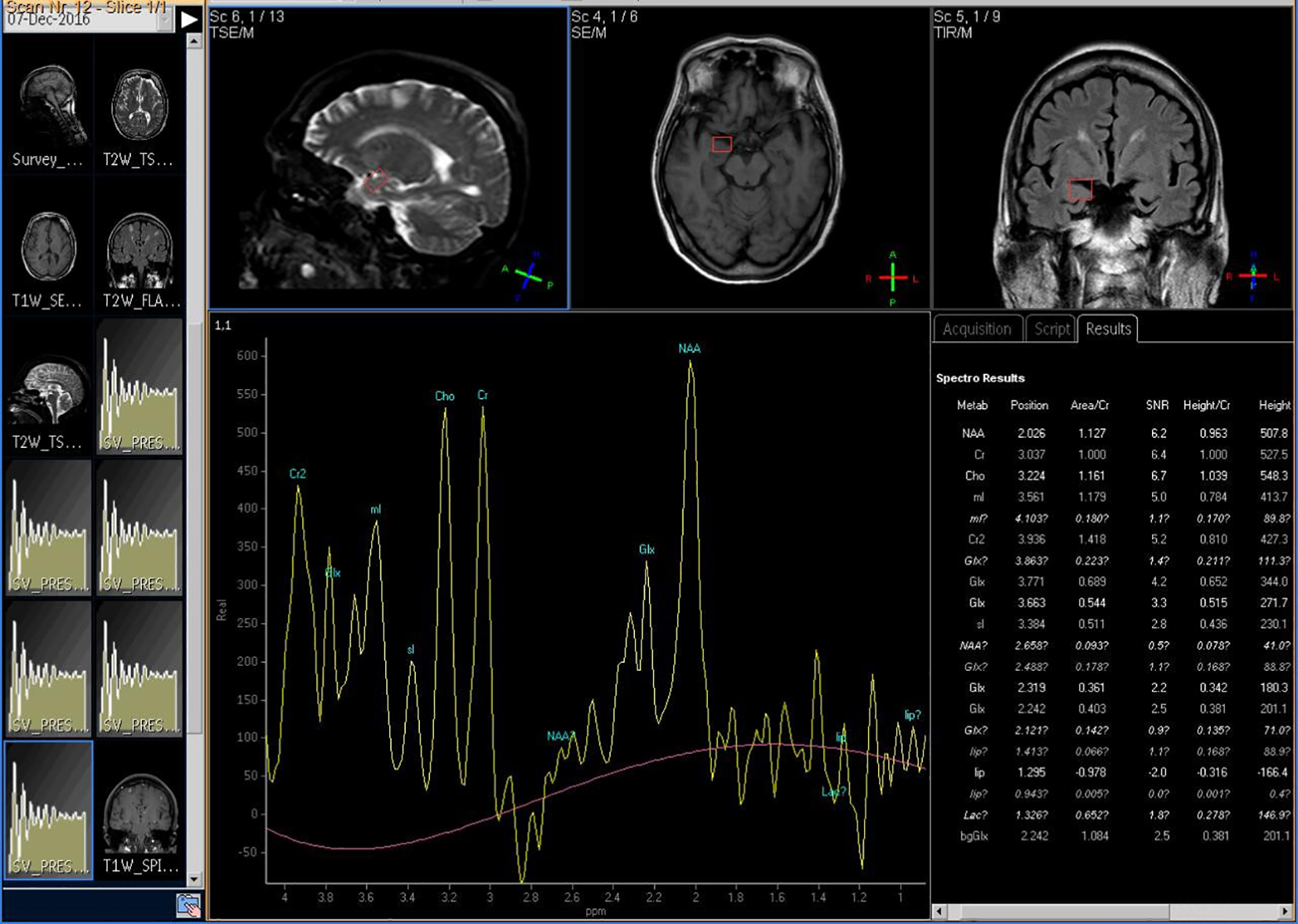This screenshot has width=1298, height=924.
Task: Click the orientation cross icon in axial view
Action: [892, 278]
